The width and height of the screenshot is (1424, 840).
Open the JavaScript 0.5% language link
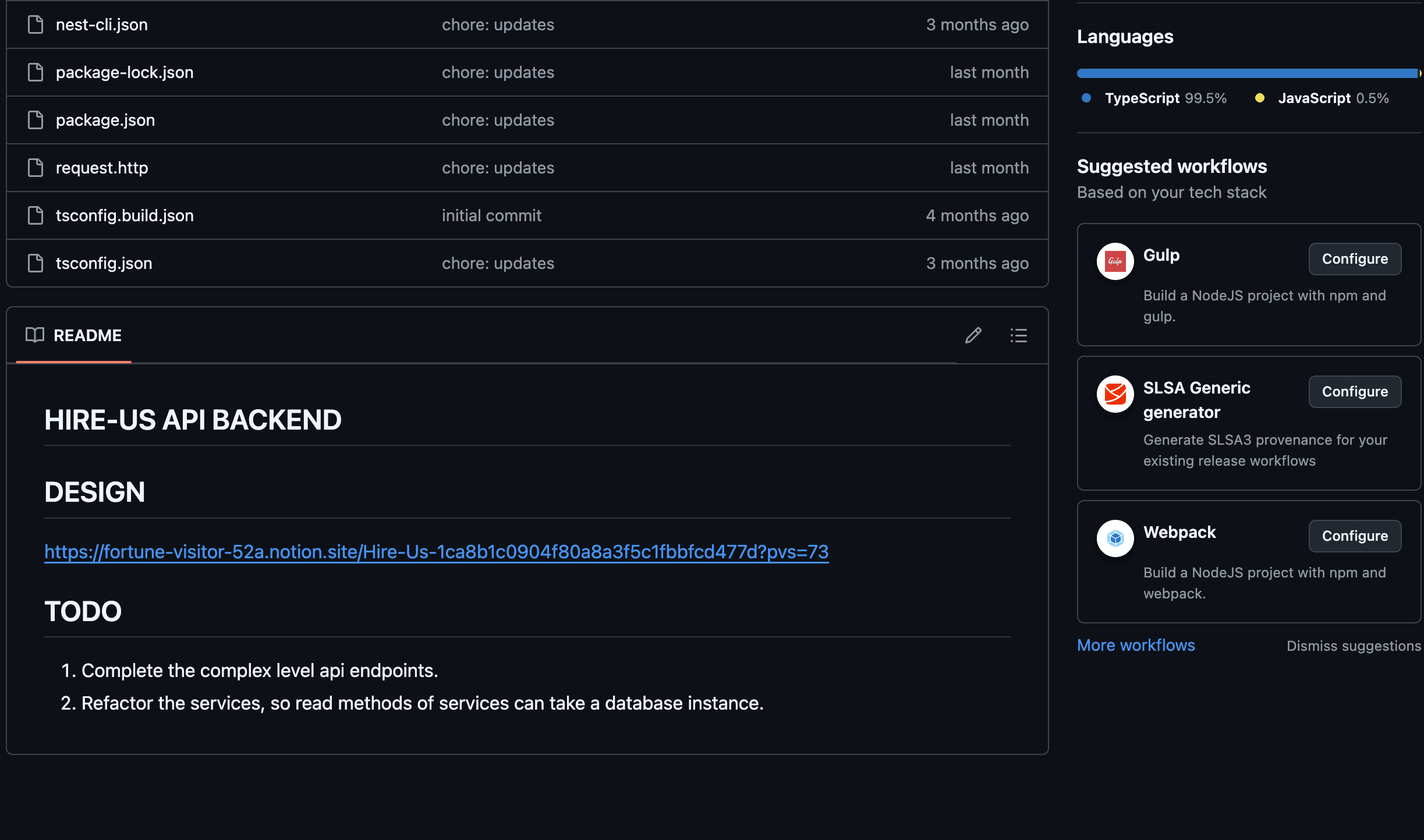(x=1333, y=98)
